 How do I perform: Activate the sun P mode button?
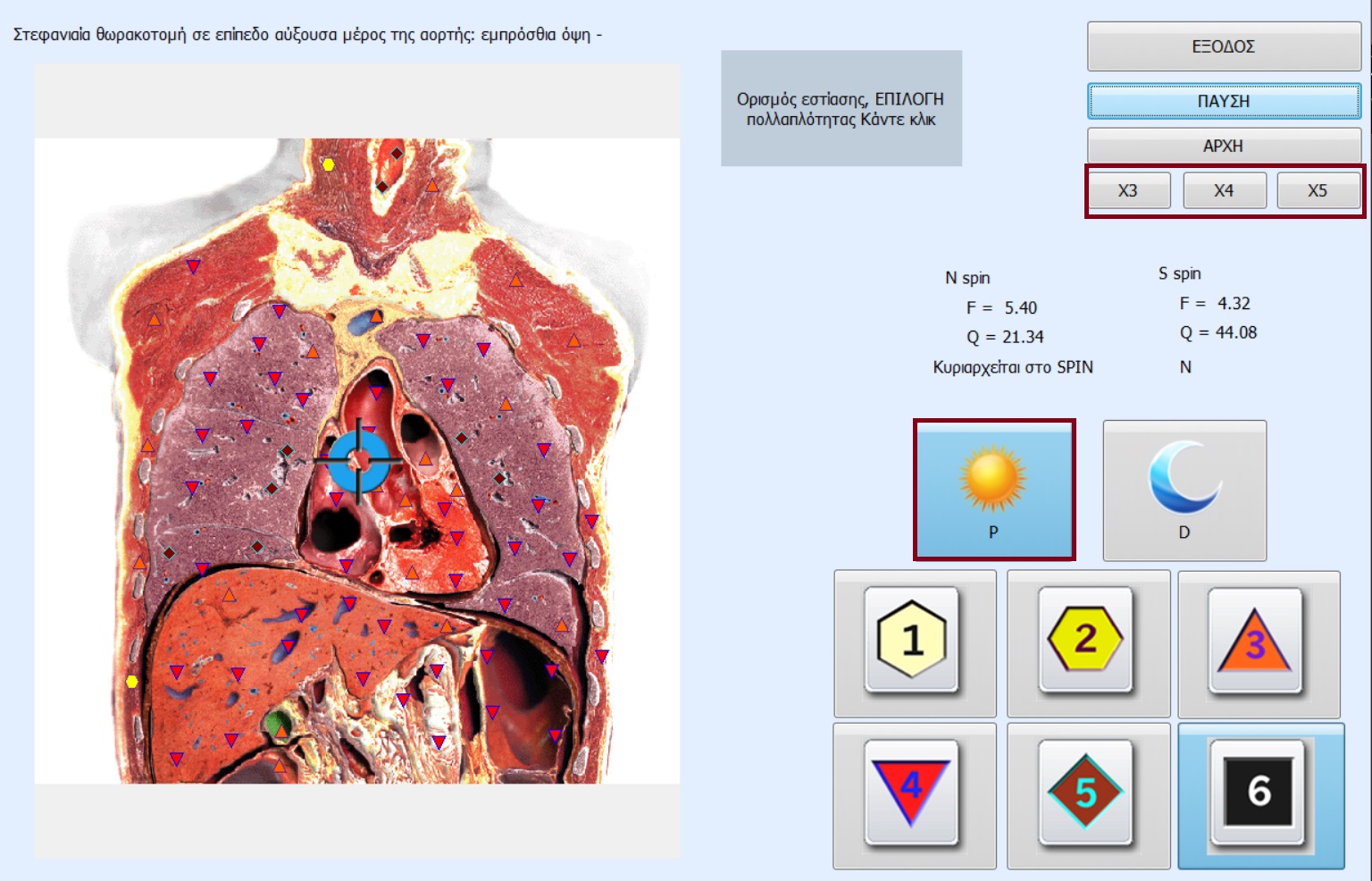(x=994, y=490)
